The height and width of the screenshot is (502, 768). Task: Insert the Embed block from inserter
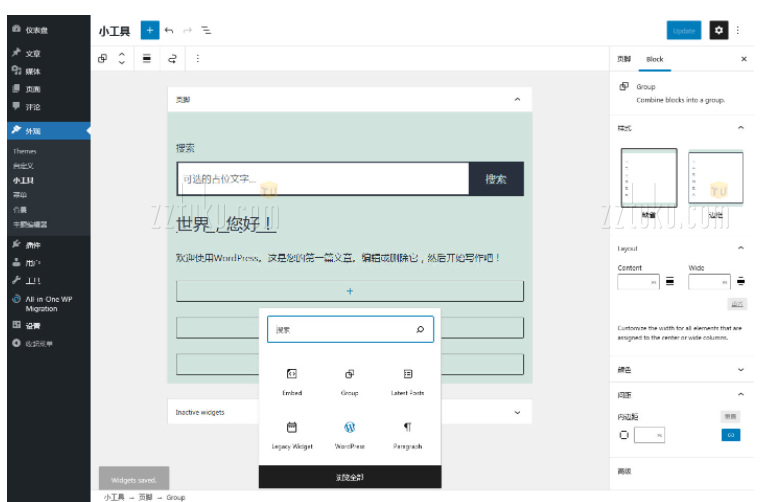tap(292, 380)
